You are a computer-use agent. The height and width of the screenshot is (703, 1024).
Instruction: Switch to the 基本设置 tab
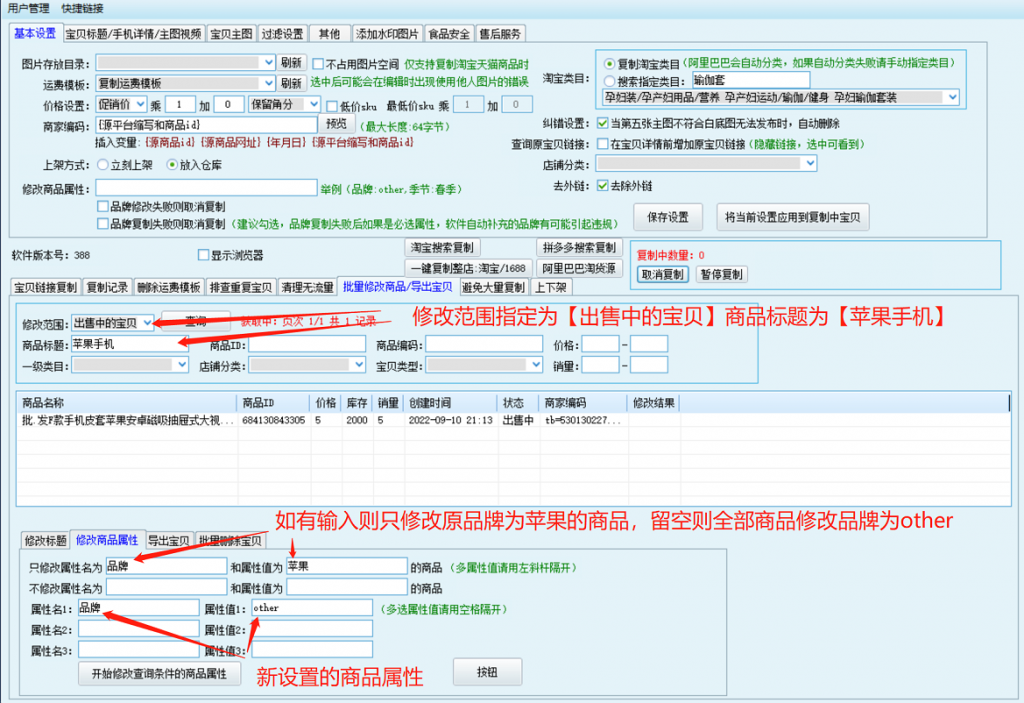pos(35,33)
